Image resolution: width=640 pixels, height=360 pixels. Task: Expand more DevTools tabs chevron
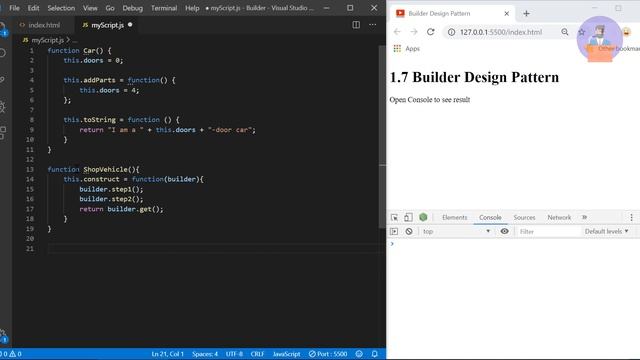coord(584,218)
